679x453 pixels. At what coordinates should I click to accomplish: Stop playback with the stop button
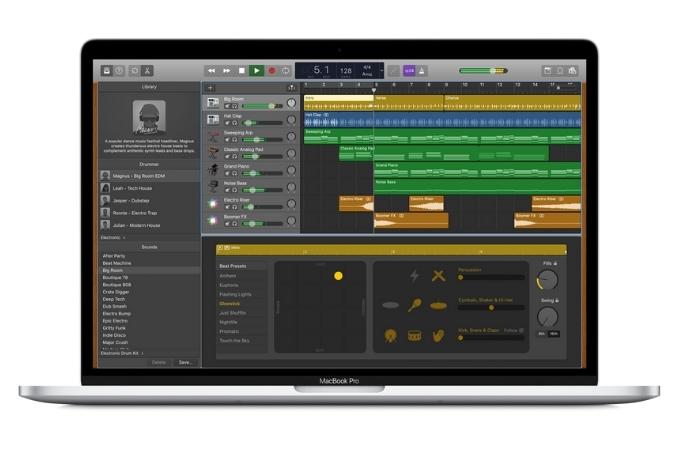click(242, 71)
